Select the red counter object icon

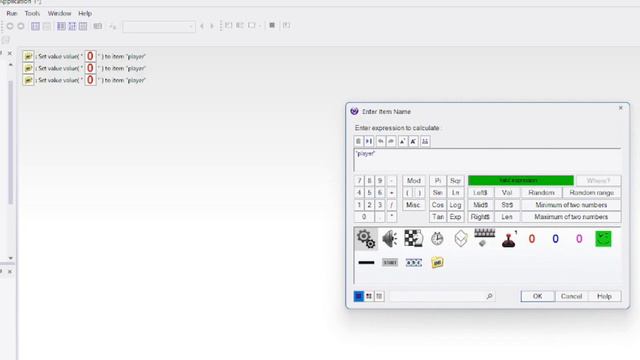tap(532, 239)
